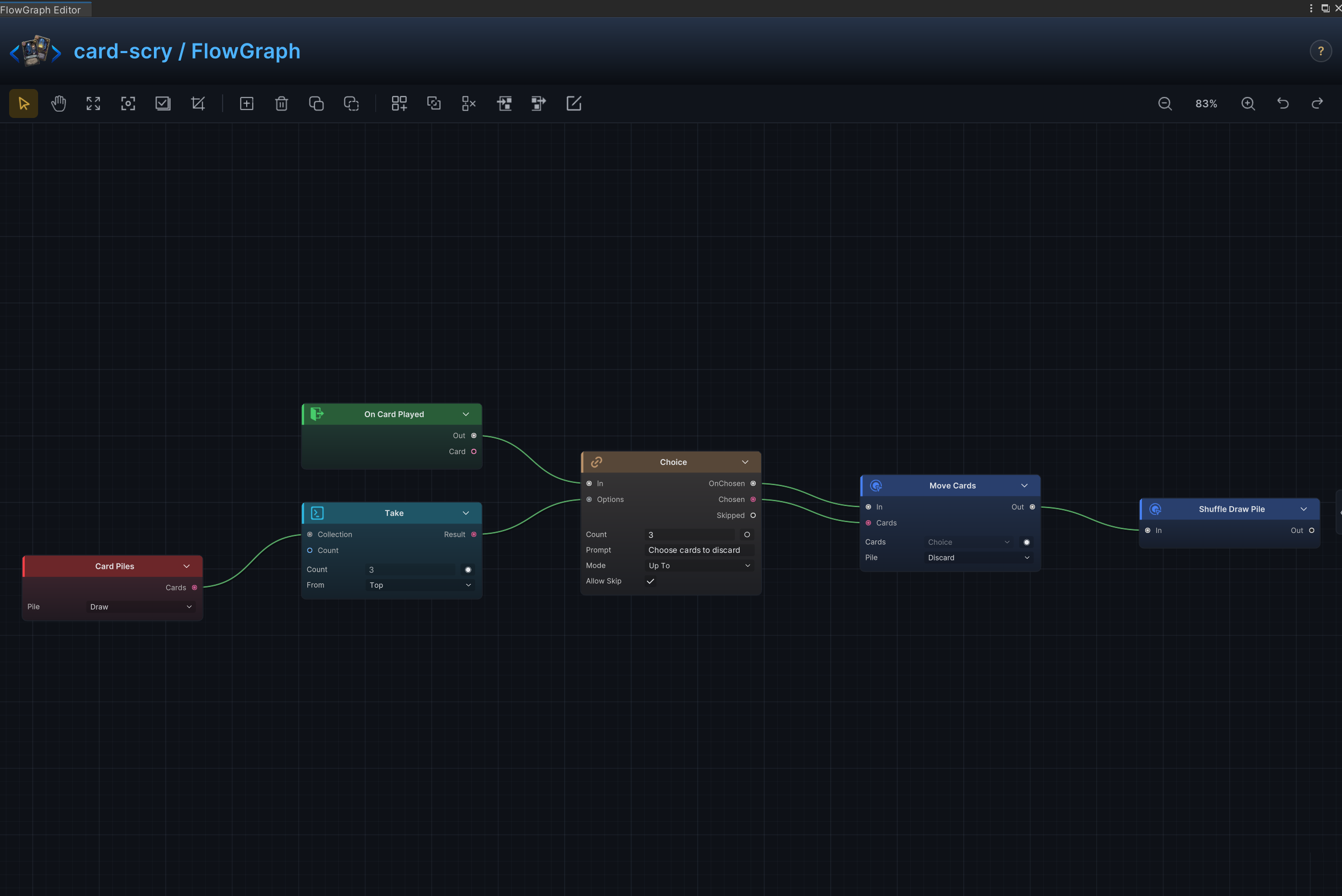Open the editor three-dots options menu
The image size is (1342, 896).
[1311, 8]
